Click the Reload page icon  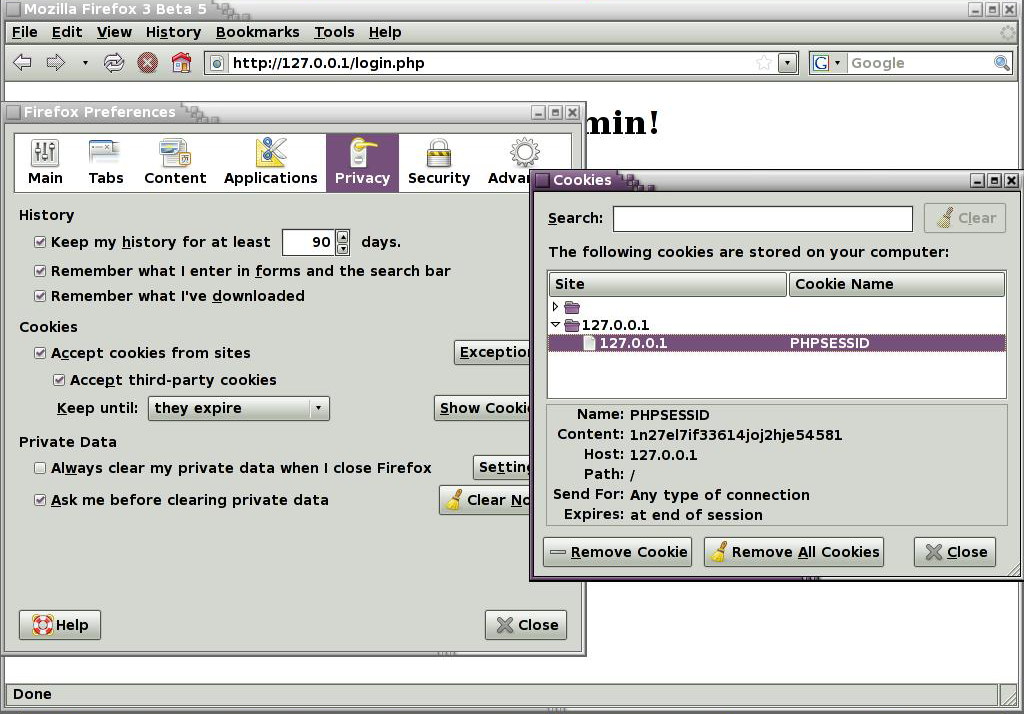click(x=113, y=63)
